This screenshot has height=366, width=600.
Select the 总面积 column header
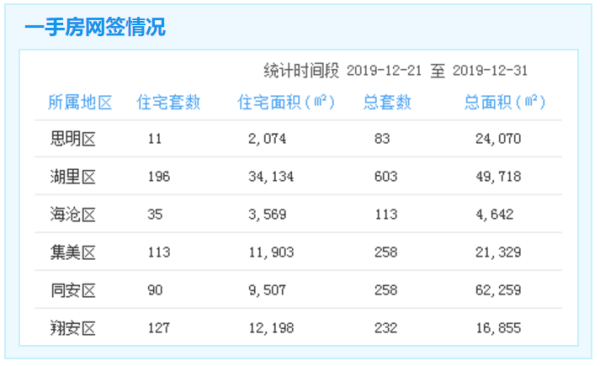click(x=505, y=102)
